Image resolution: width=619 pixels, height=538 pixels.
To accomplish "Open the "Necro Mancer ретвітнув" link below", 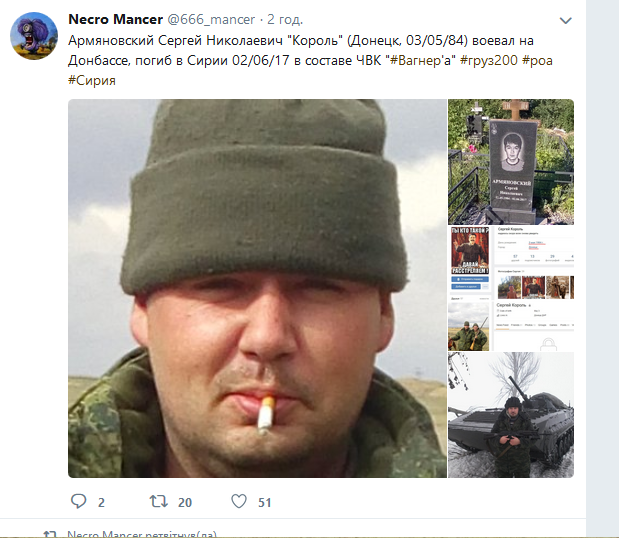I will coord(142,534).
